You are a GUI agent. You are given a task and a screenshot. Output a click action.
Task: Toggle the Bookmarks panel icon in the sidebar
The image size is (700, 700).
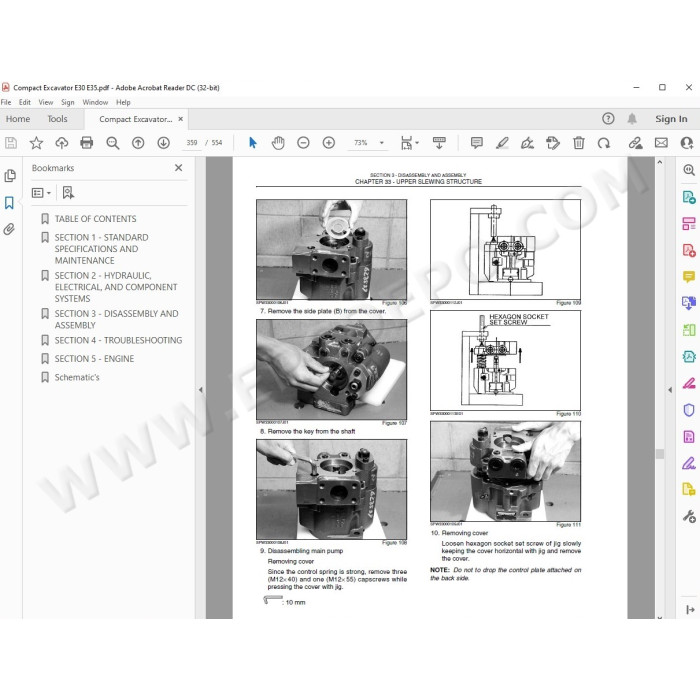pos(9,203)
